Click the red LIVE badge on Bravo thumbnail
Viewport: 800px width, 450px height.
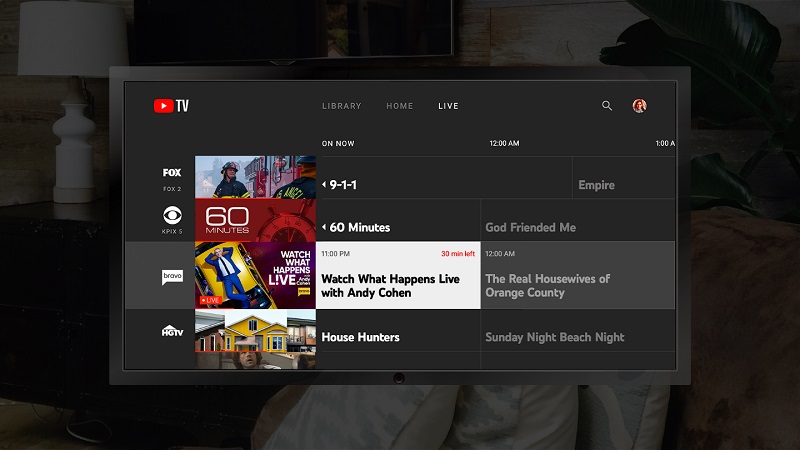[x=210, y=300]
